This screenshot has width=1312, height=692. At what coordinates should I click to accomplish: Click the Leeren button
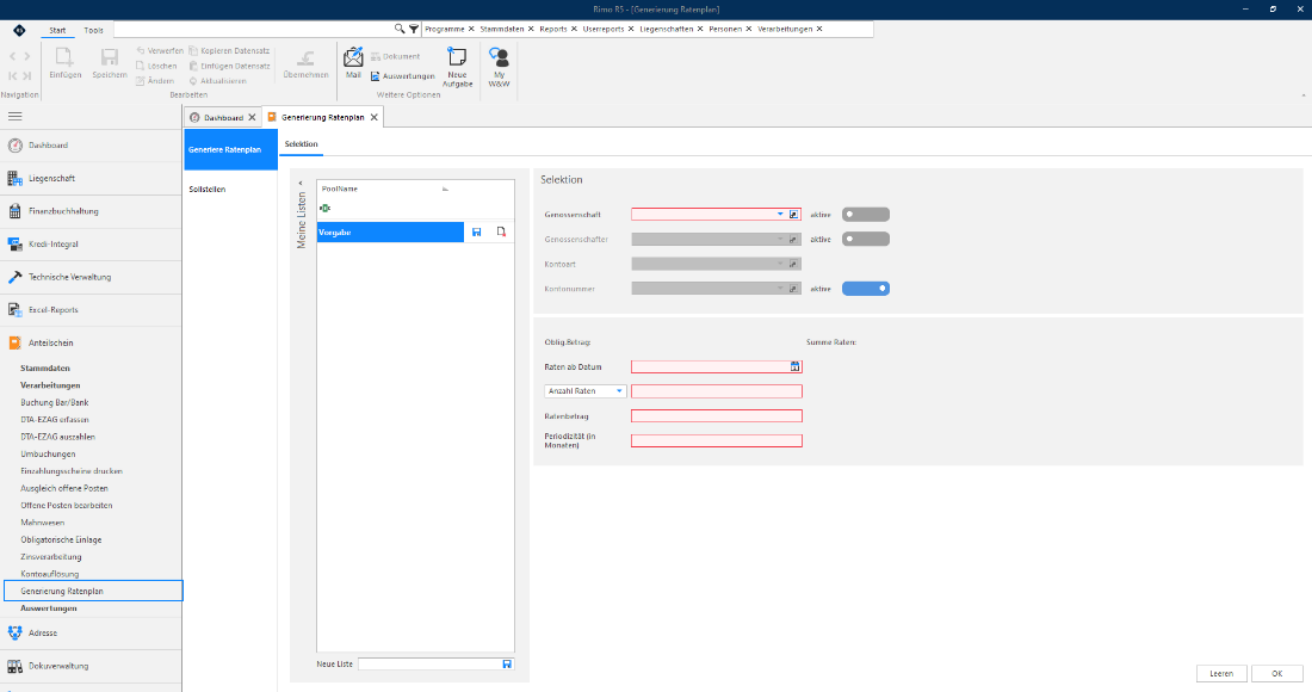tap(1221, 674)
